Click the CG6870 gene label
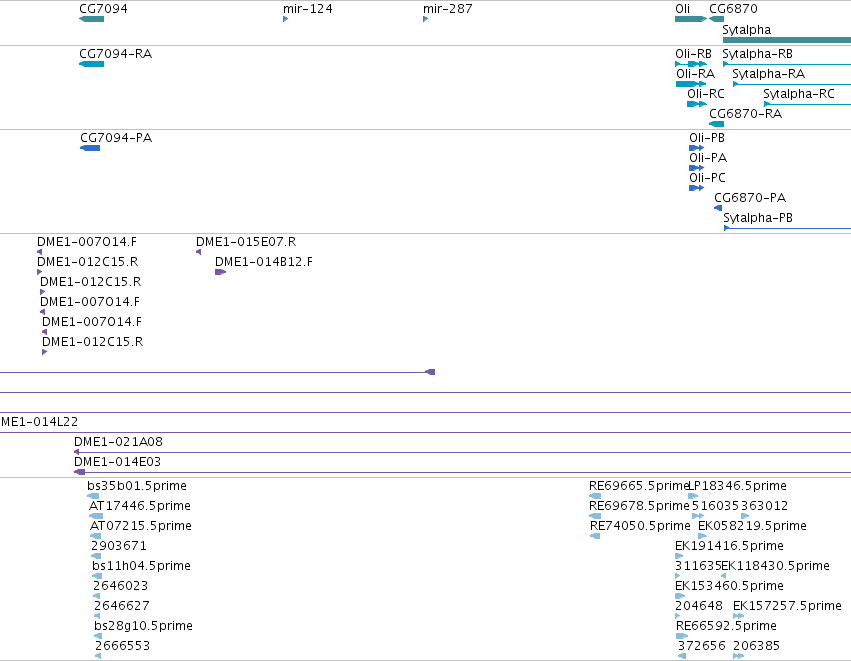The height and width of the screenshot is (661, 851). click(x=733, y=9)
